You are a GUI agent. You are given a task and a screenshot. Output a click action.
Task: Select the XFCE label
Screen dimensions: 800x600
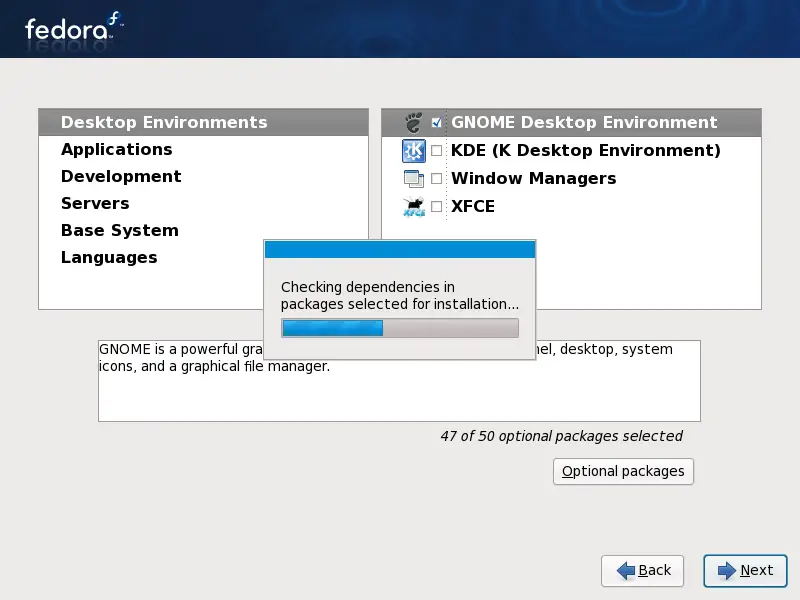point(473,206)
